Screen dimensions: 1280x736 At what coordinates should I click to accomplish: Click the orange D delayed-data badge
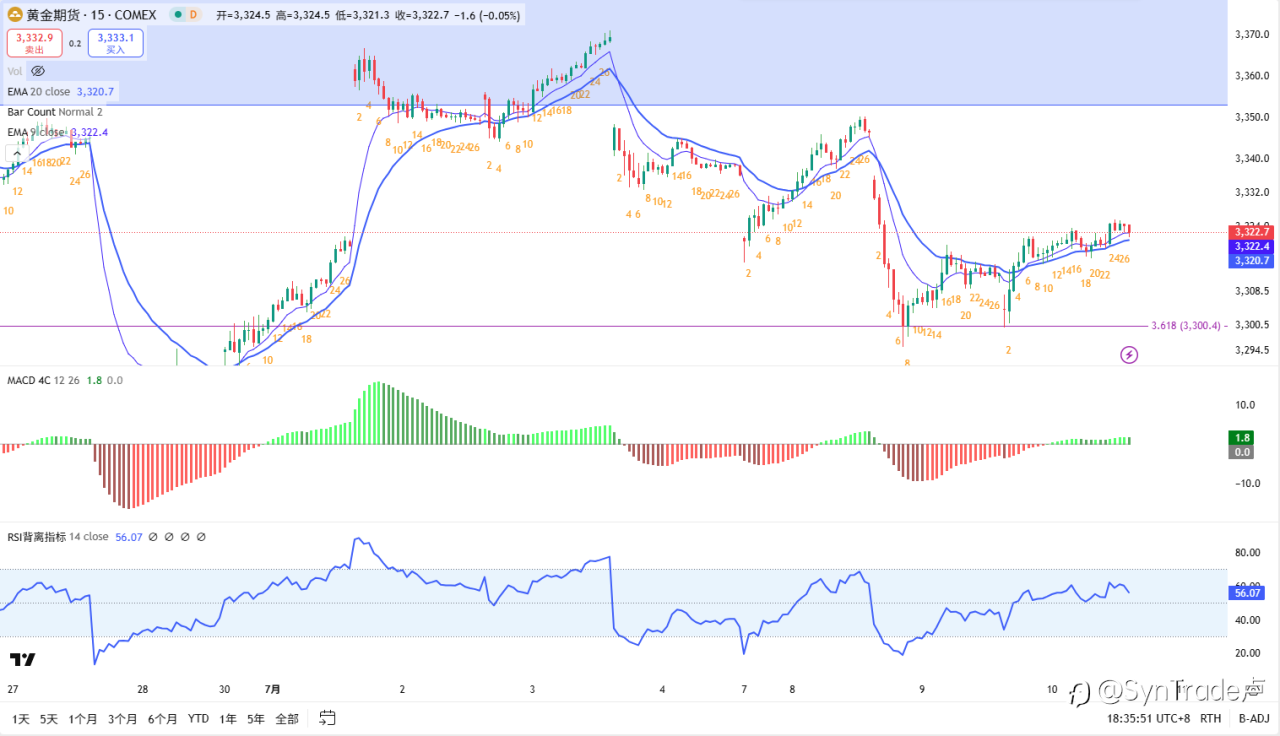(192, 15)
